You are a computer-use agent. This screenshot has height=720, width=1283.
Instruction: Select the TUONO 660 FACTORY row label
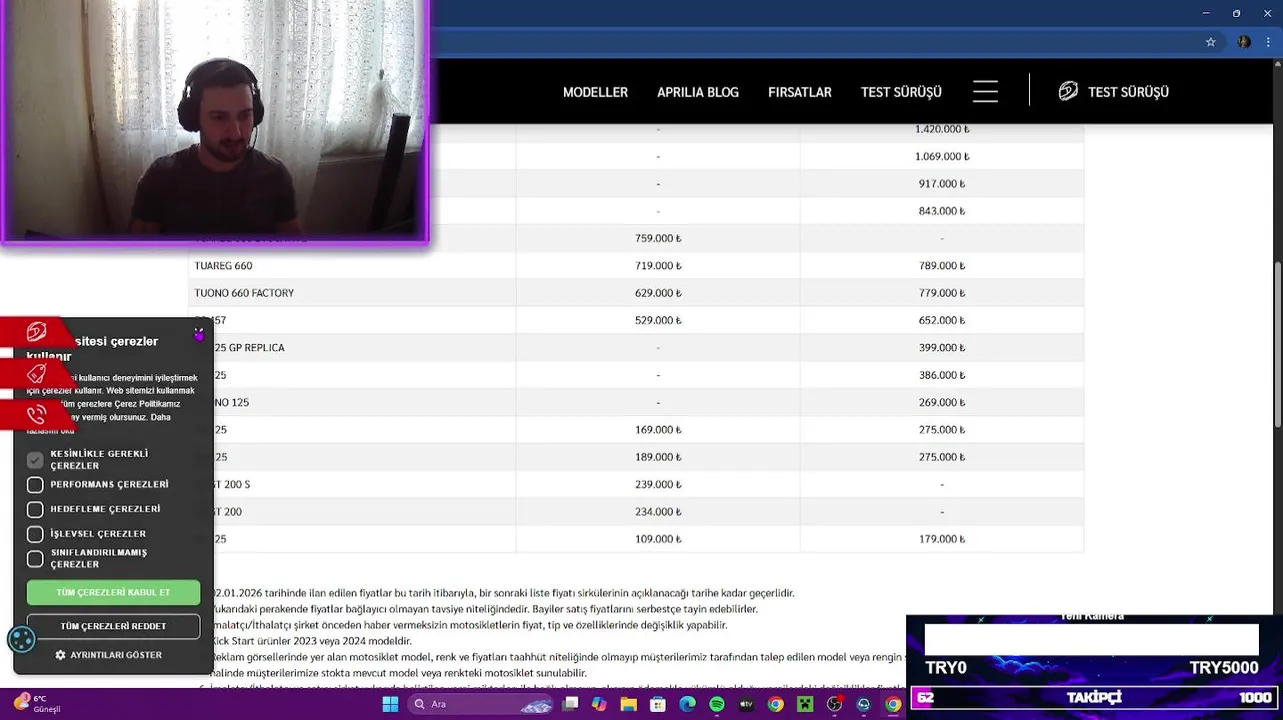click(244, 293)
